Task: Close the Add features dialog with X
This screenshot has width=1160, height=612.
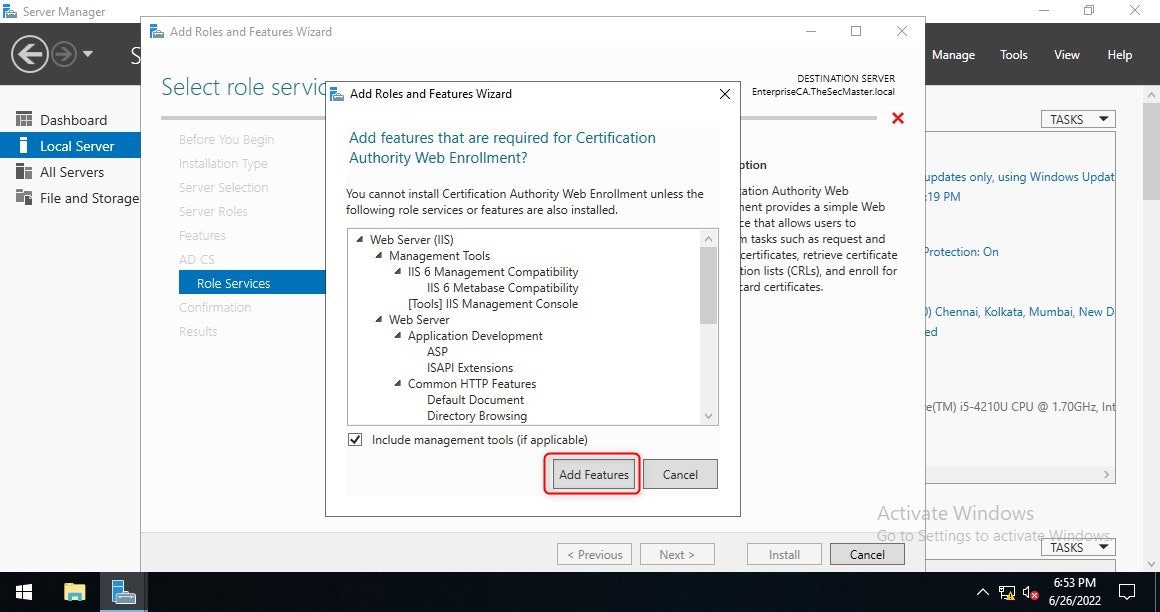Action: tap(725, 94)
